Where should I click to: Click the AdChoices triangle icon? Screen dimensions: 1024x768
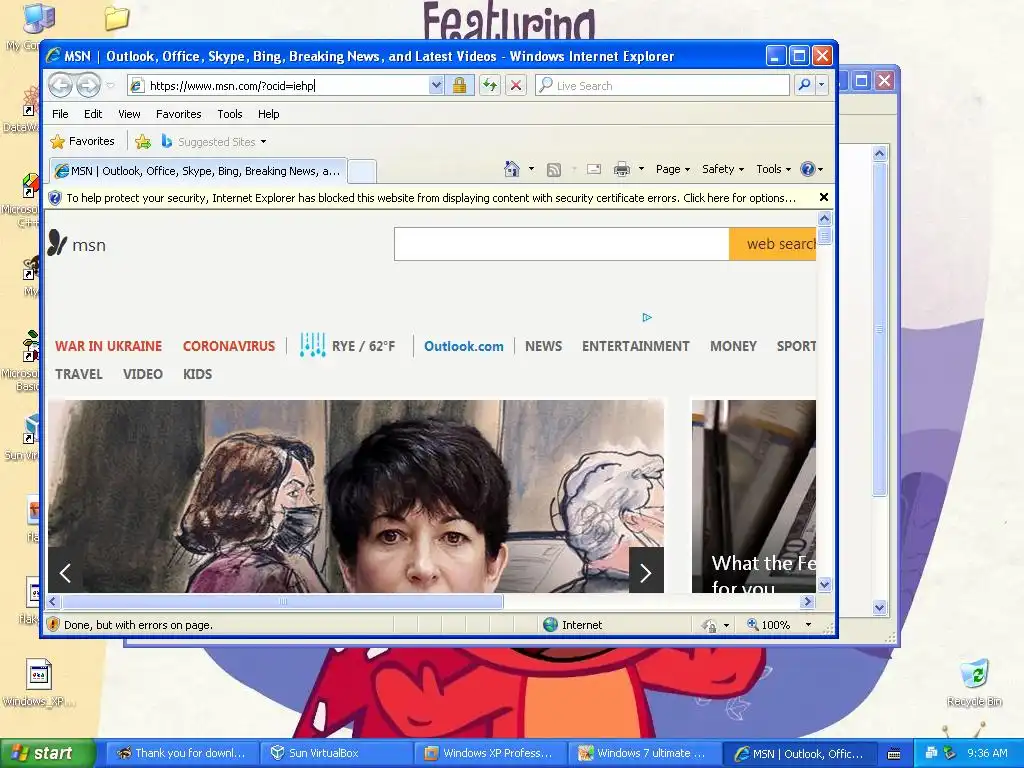[647, 317]
